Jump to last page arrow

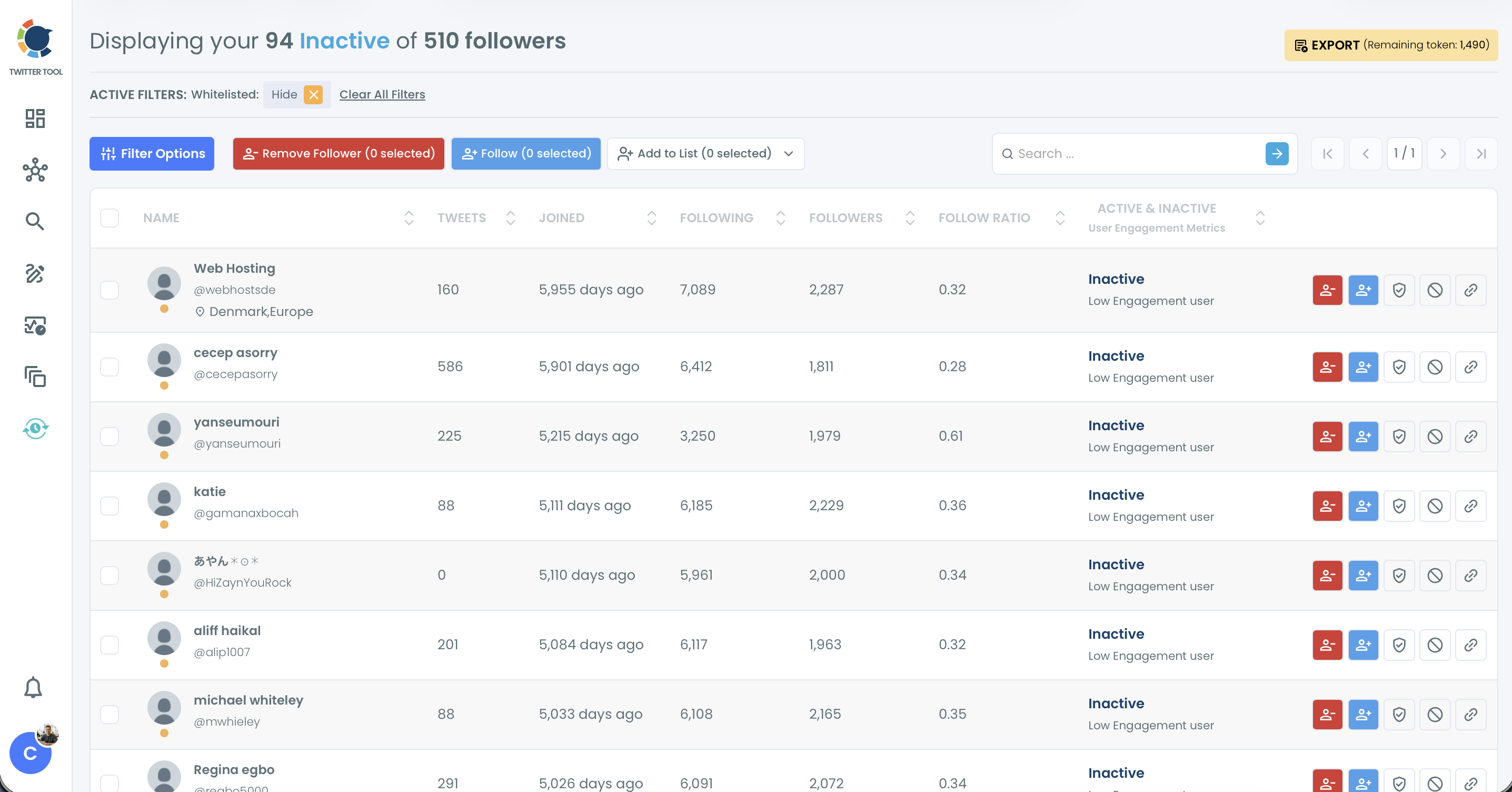[x=1481, y=153]
